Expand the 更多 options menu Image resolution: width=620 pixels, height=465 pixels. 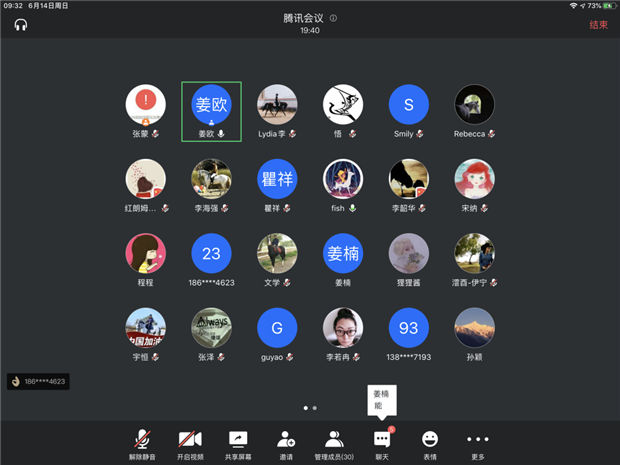tap(478, 444)
